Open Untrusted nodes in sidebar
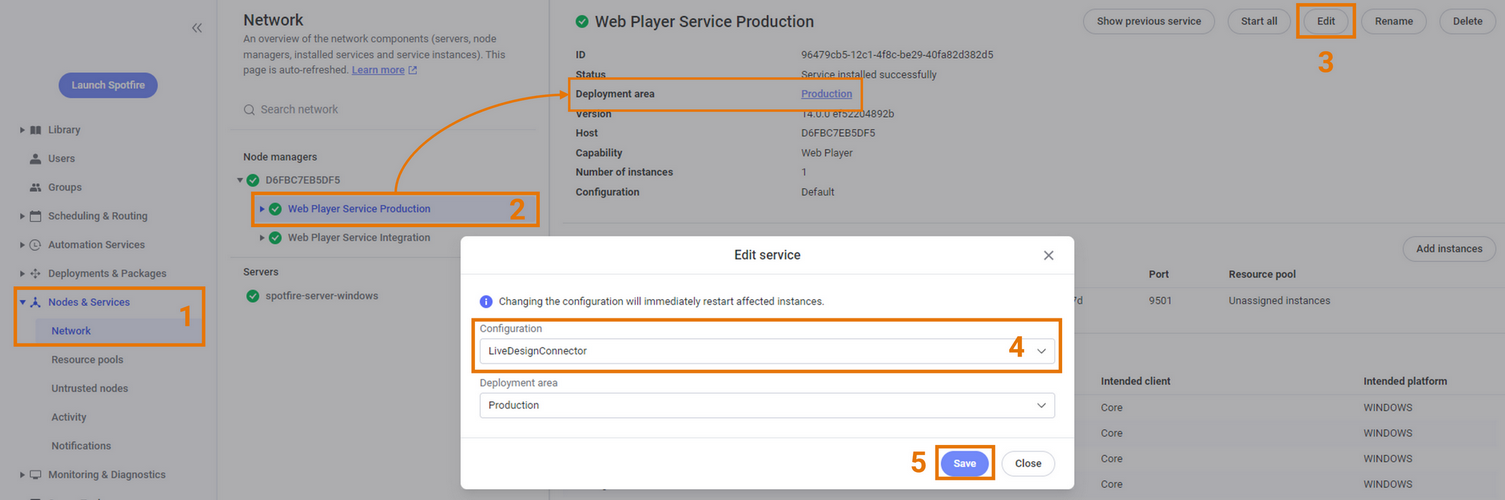 click(x=90, y=388)
